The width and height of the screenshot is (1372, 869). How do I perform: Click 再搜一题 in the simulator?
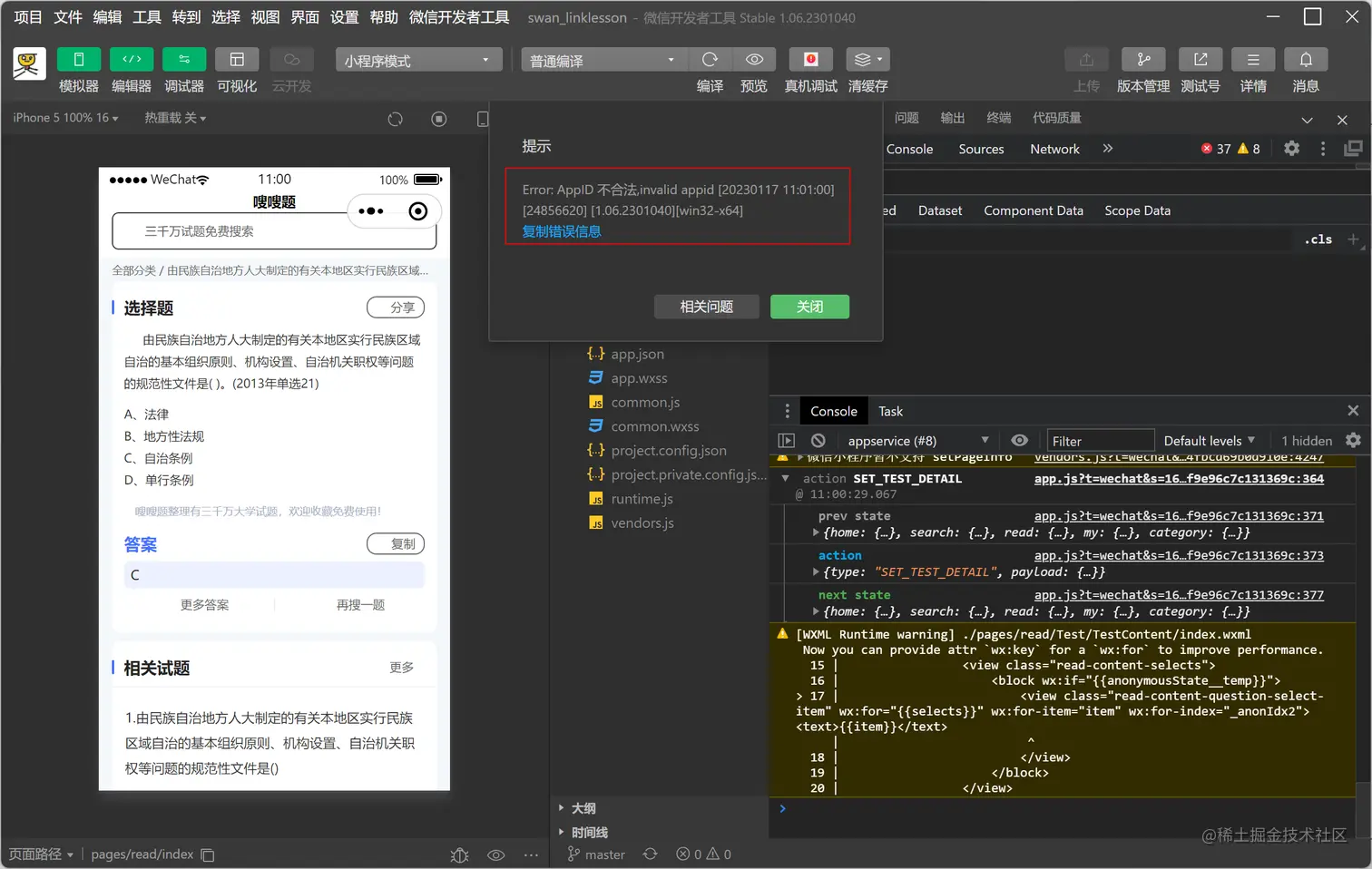360,605
